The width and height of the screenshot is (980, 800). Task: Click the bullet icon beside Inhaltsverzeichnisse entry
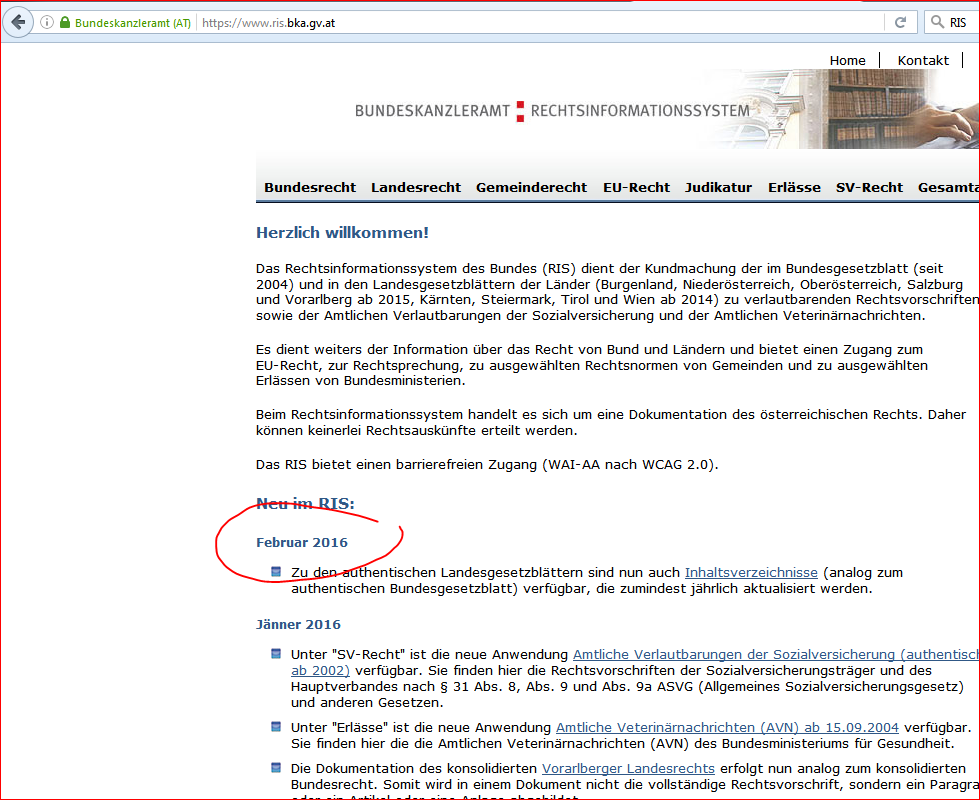[276, 572]
